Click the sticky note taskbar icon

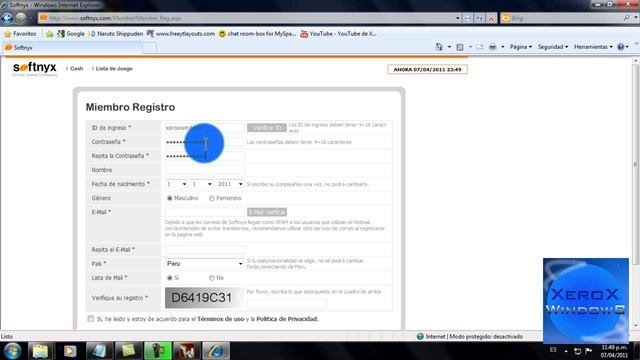[x=128, y=351]
